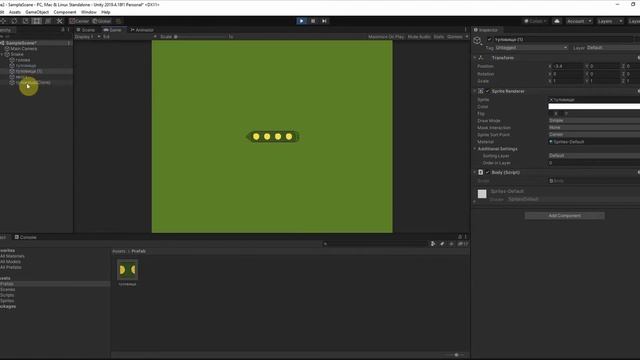Open the Tag Untagged dropdown

point(531,48)
